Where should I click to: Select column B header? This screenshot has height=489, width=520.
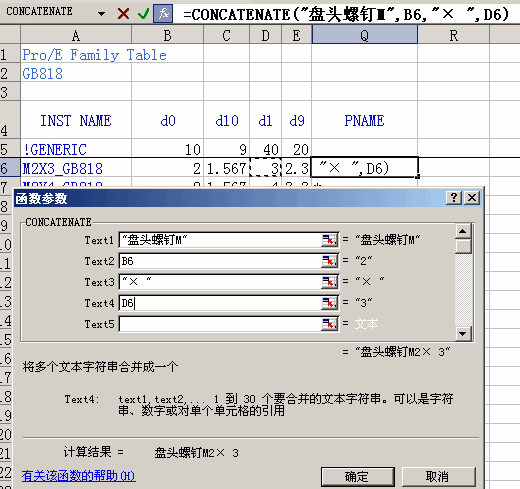pyautogui.click(x=167, y=35)
